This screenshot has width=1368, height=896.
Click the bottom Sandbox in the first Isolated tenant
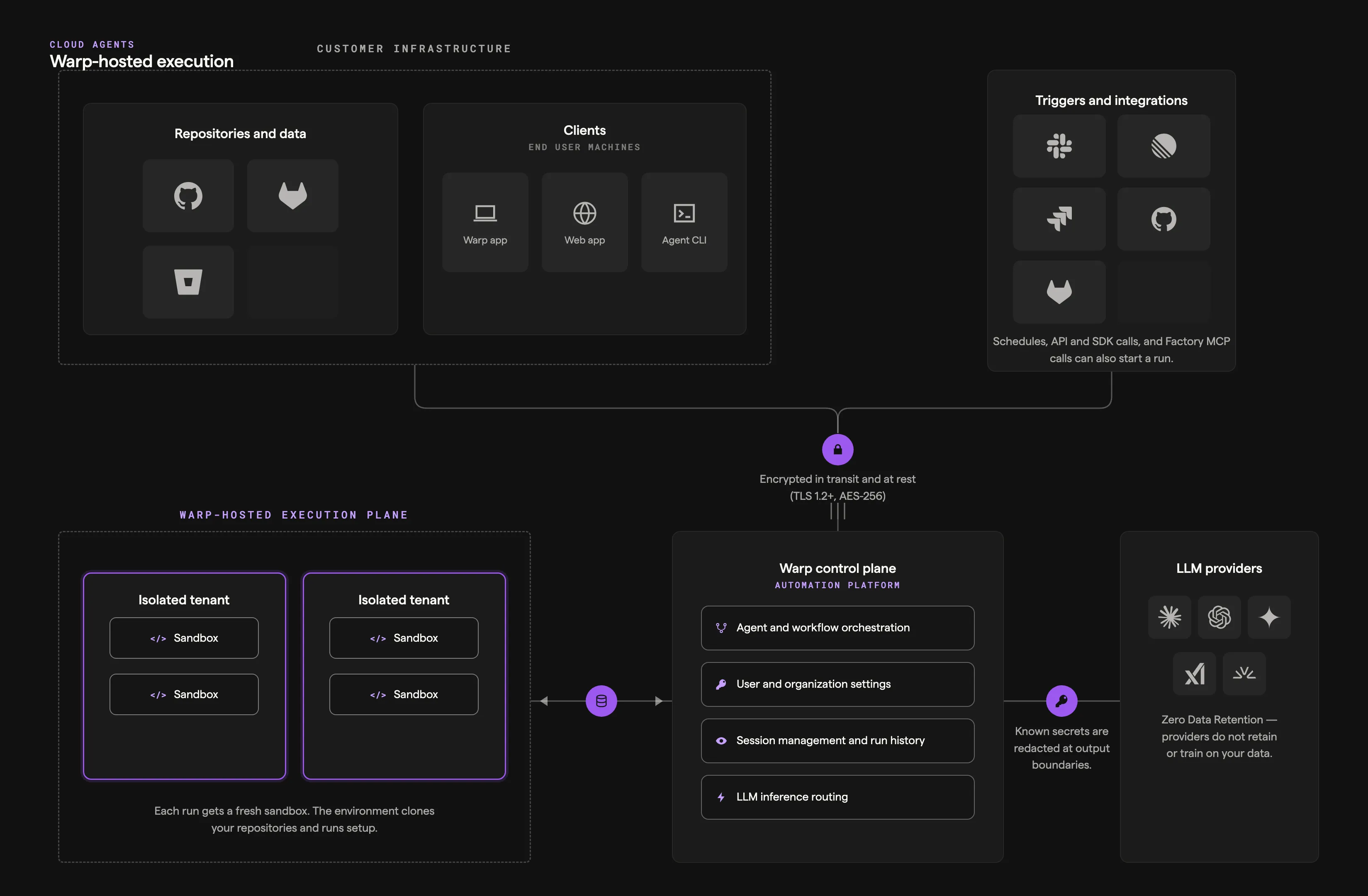(184, 694)
